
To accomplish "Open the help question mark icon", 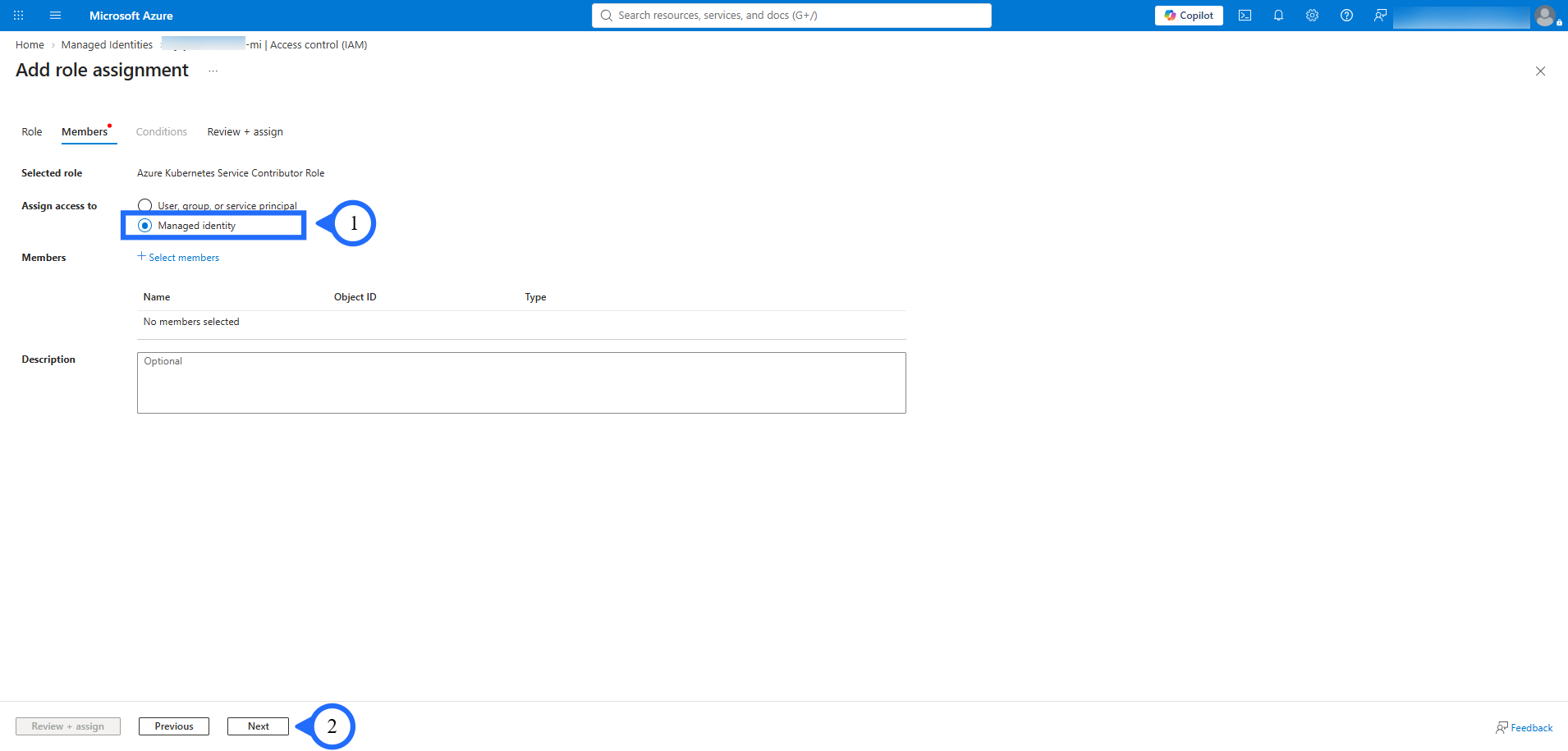I will point(1346,16).
